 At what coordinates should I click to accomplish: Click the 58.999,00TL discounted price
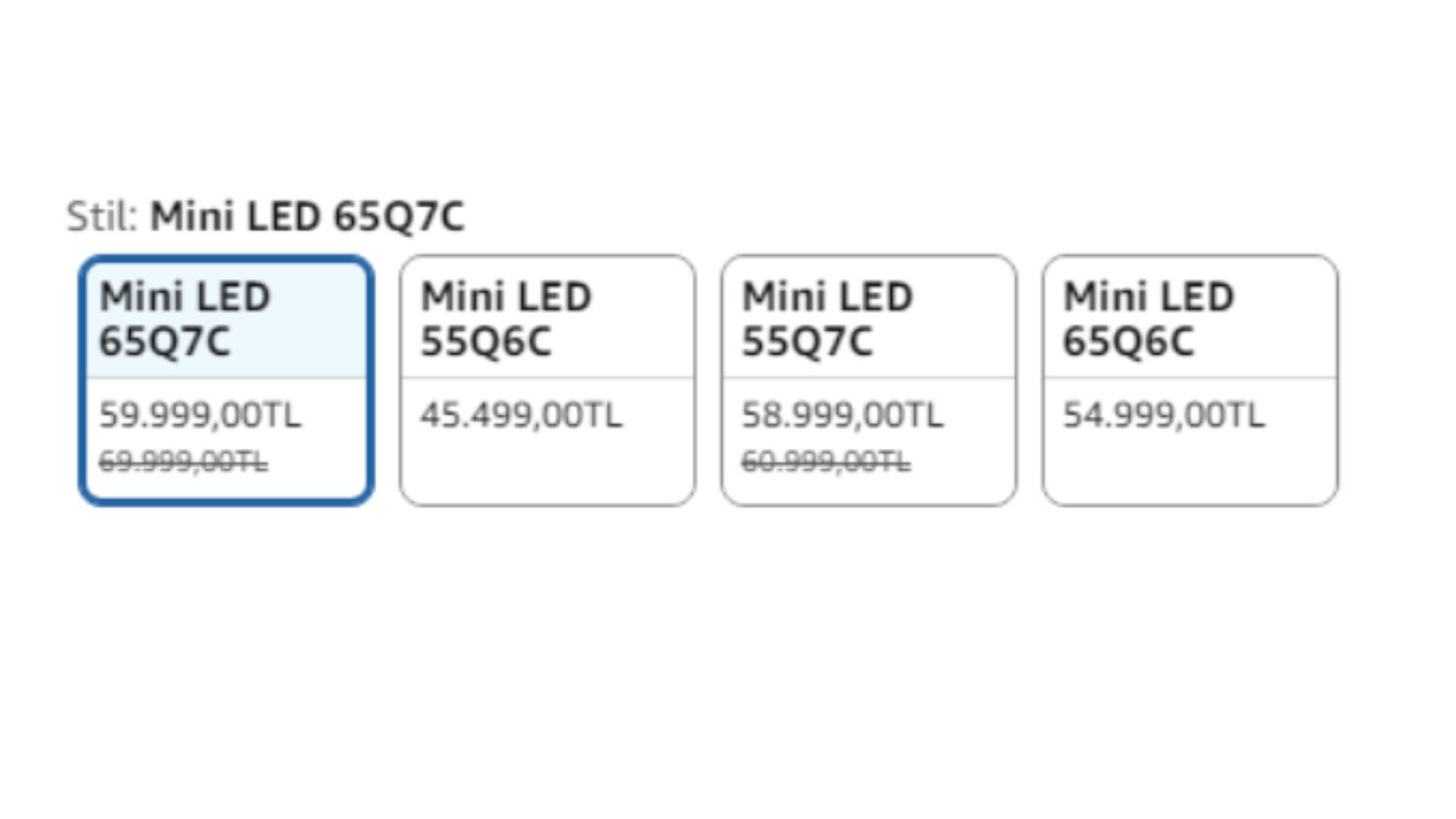842,415
